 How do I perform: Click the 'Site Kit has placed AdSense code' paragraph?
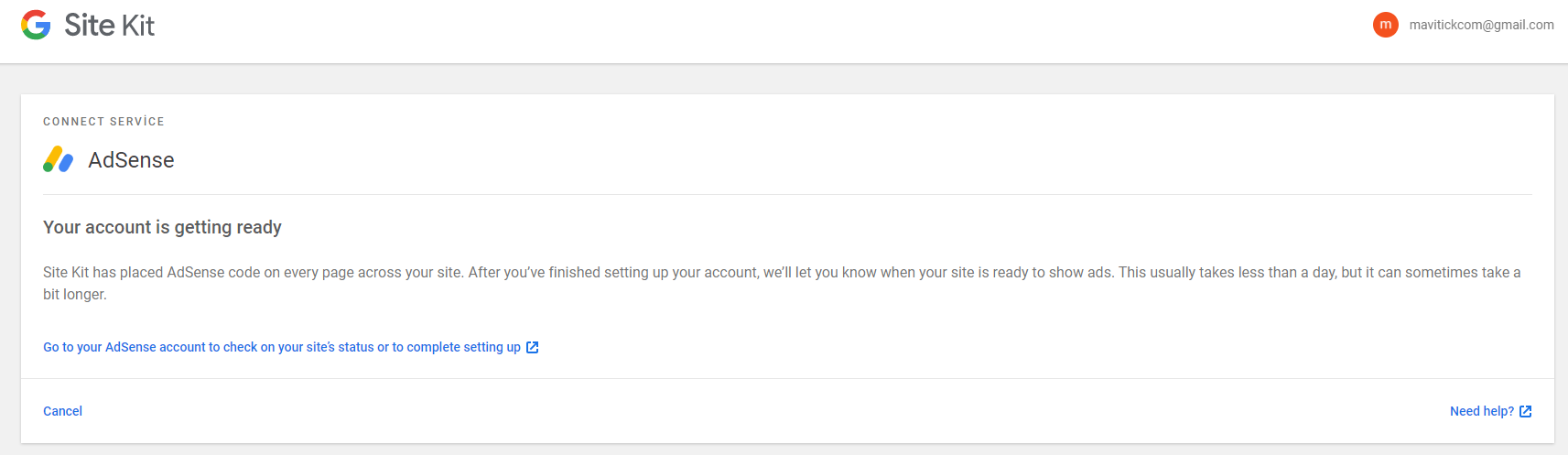coord(782,283)
